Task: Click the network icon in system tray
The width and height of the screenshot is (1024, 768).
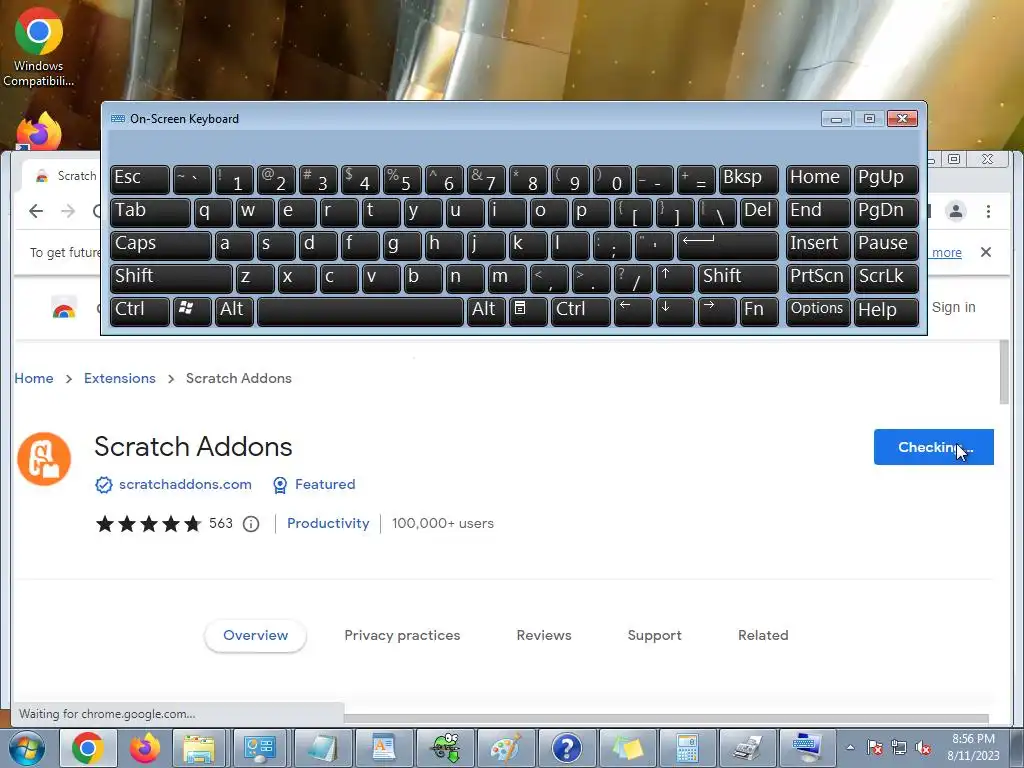Action: click(899, 748)
